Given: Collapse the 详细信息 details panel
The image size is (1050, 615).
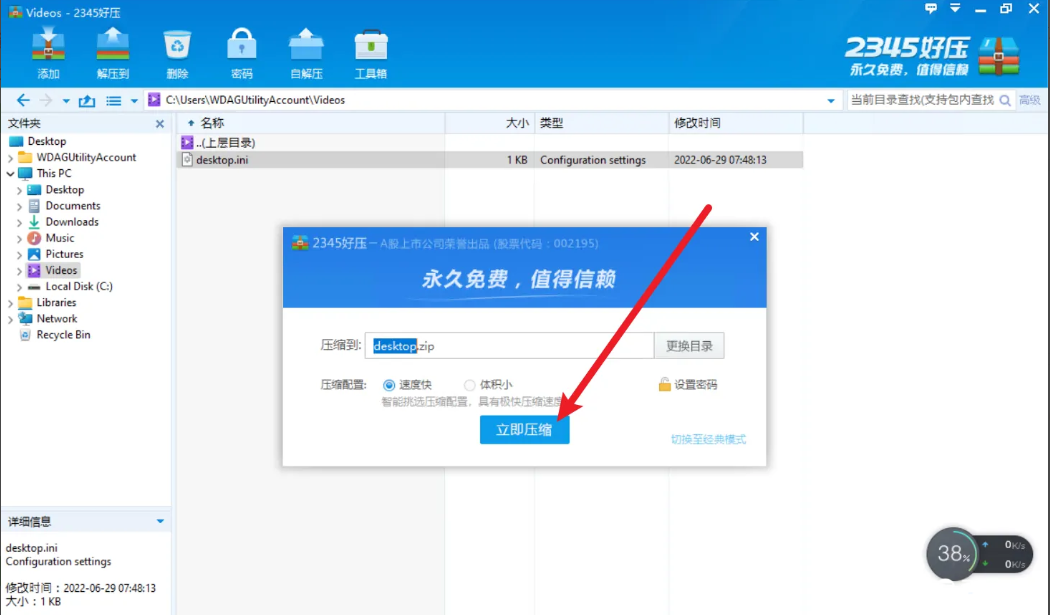Looking at the screenshot, I should [x=160, y=520].
